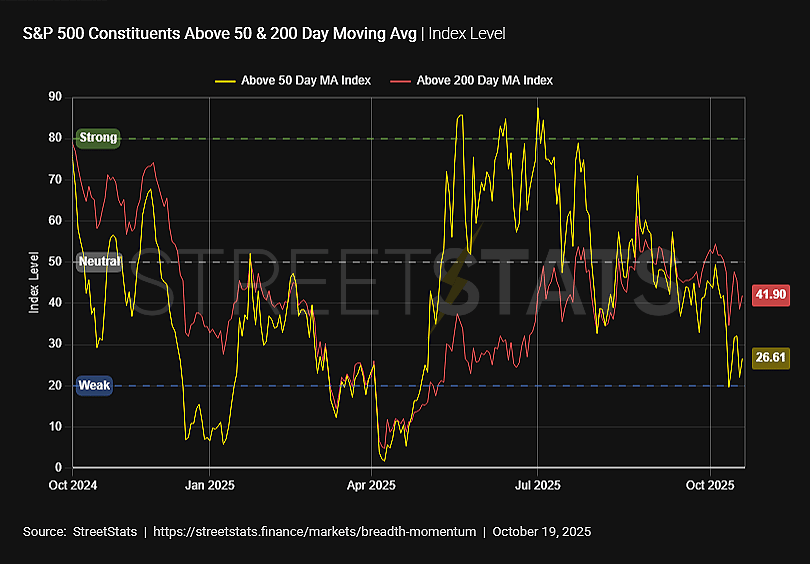This screenshot has width=810, height=564.
Task: Click the Source: StreetStats text
Action: 80,531
